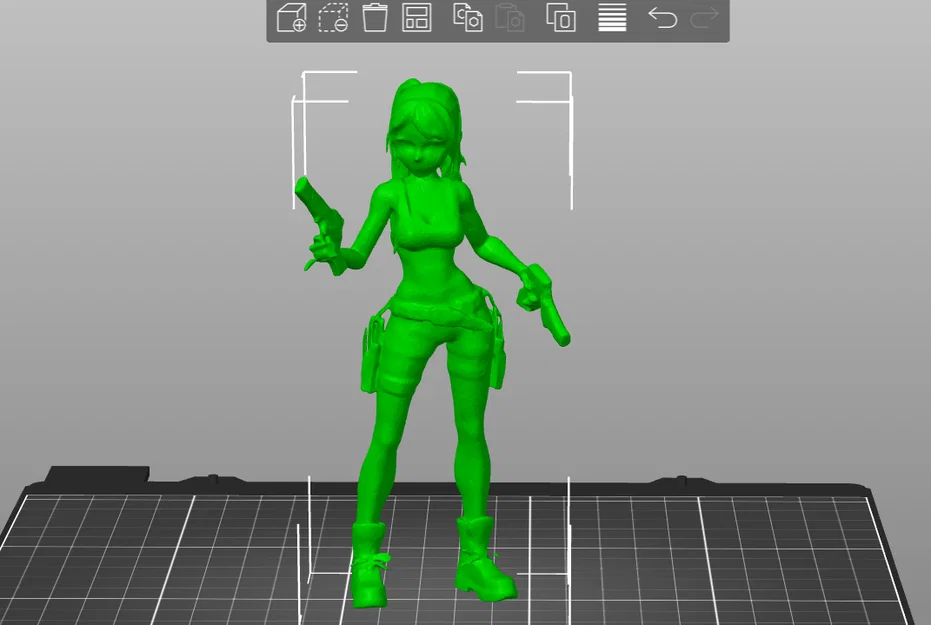Open the layers list icon

(x=610, y=18)
